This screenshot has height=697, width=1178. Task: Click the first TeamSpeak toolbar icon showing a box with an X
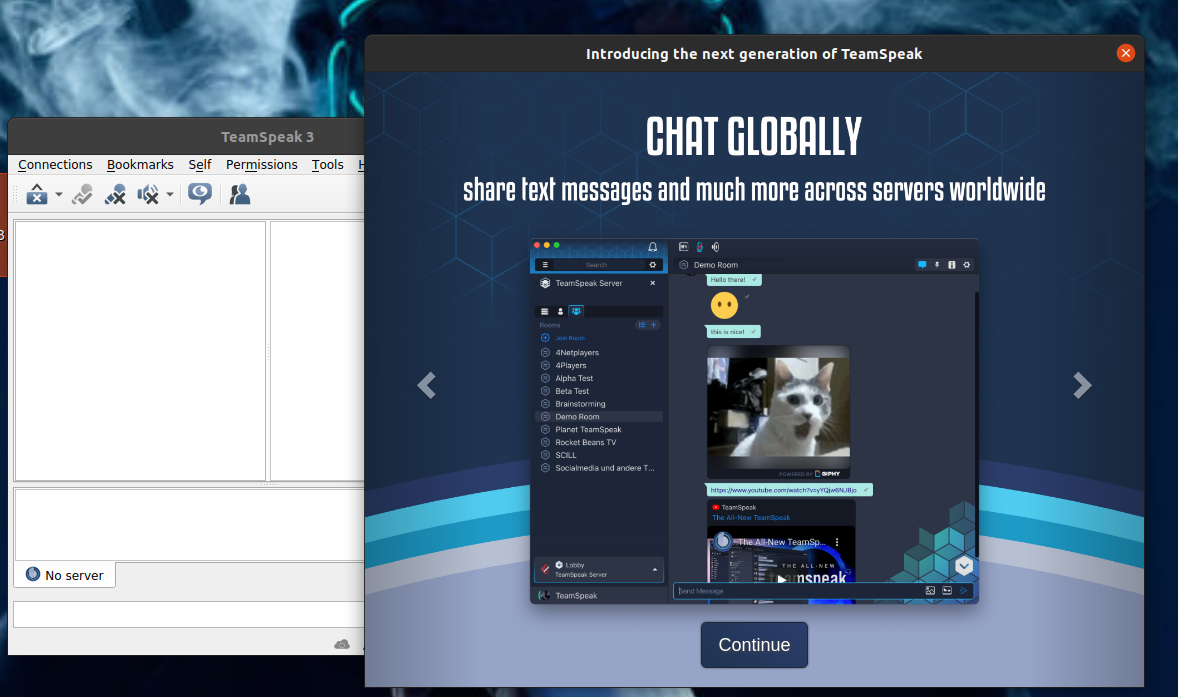[37, 195]
